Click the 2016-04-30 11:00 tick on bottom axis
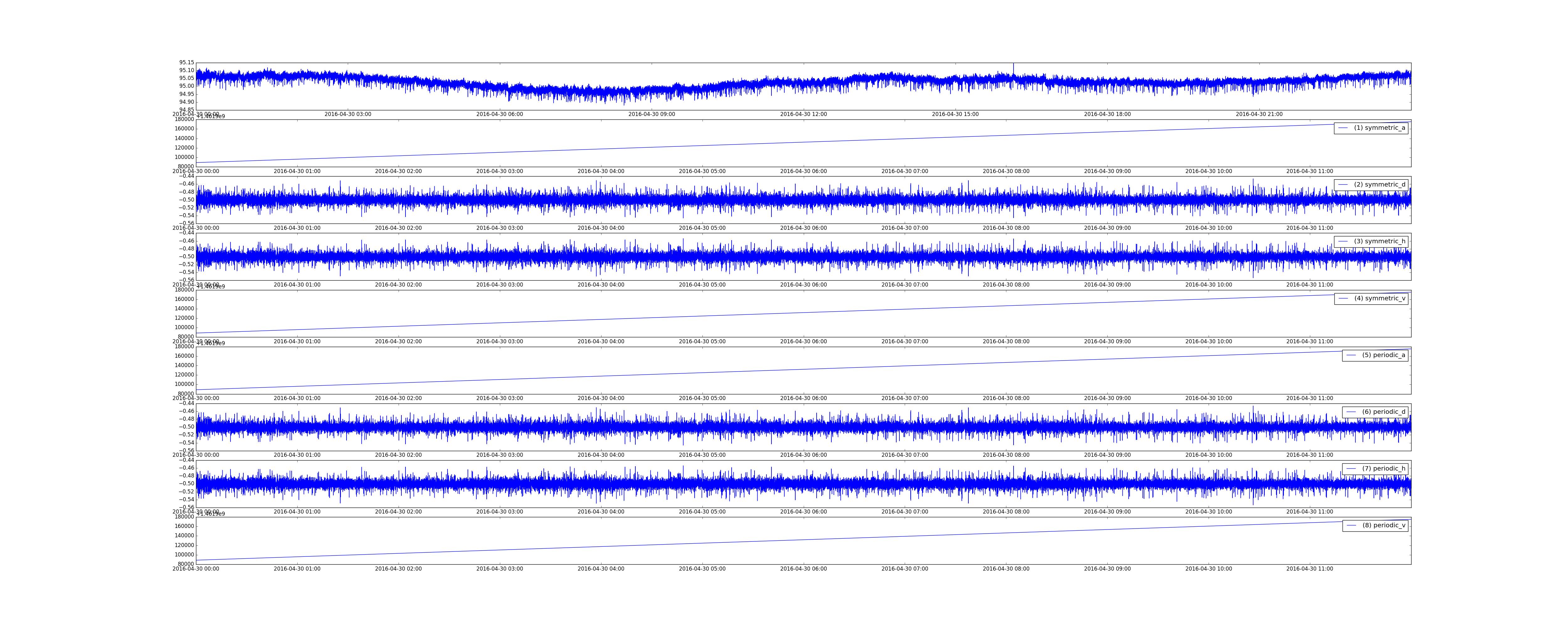The image size is (1568, 627). pos(1309,569)
